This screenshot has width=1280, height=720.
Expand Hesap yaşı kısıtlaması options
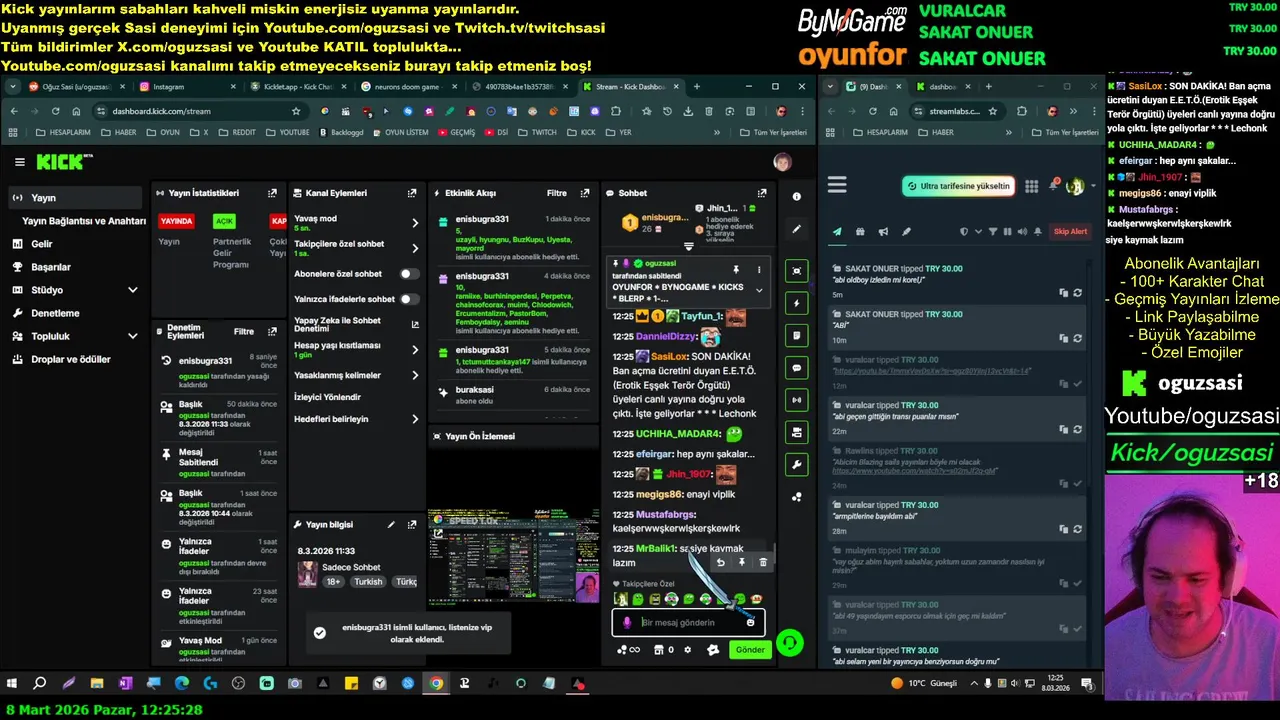point(415,350)
